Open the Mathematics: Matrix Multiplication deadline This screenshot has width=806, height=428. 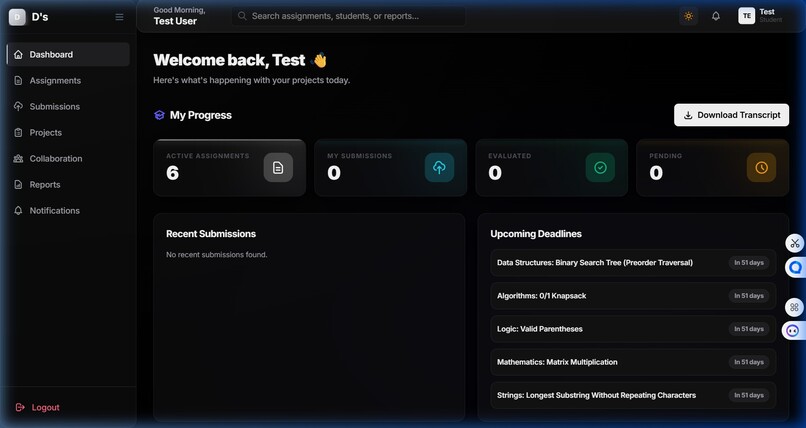tap(633, 362)
